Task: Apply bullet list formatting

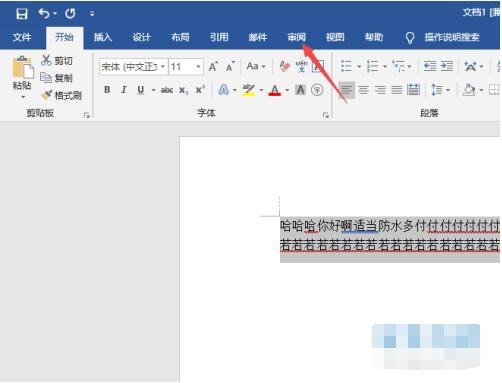Action: [347, 66]
